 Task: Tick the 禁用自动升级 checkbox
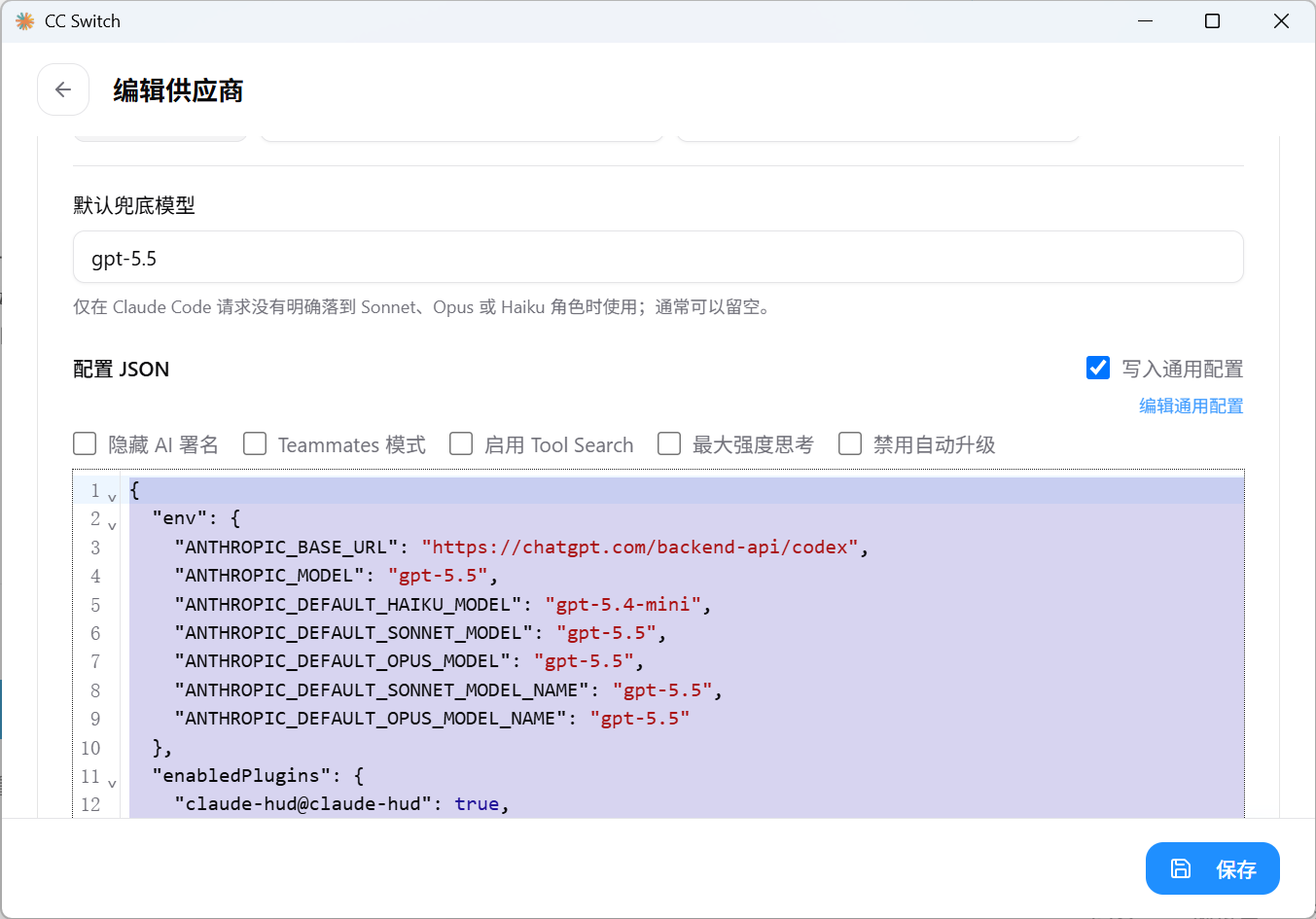click(850, 443)
